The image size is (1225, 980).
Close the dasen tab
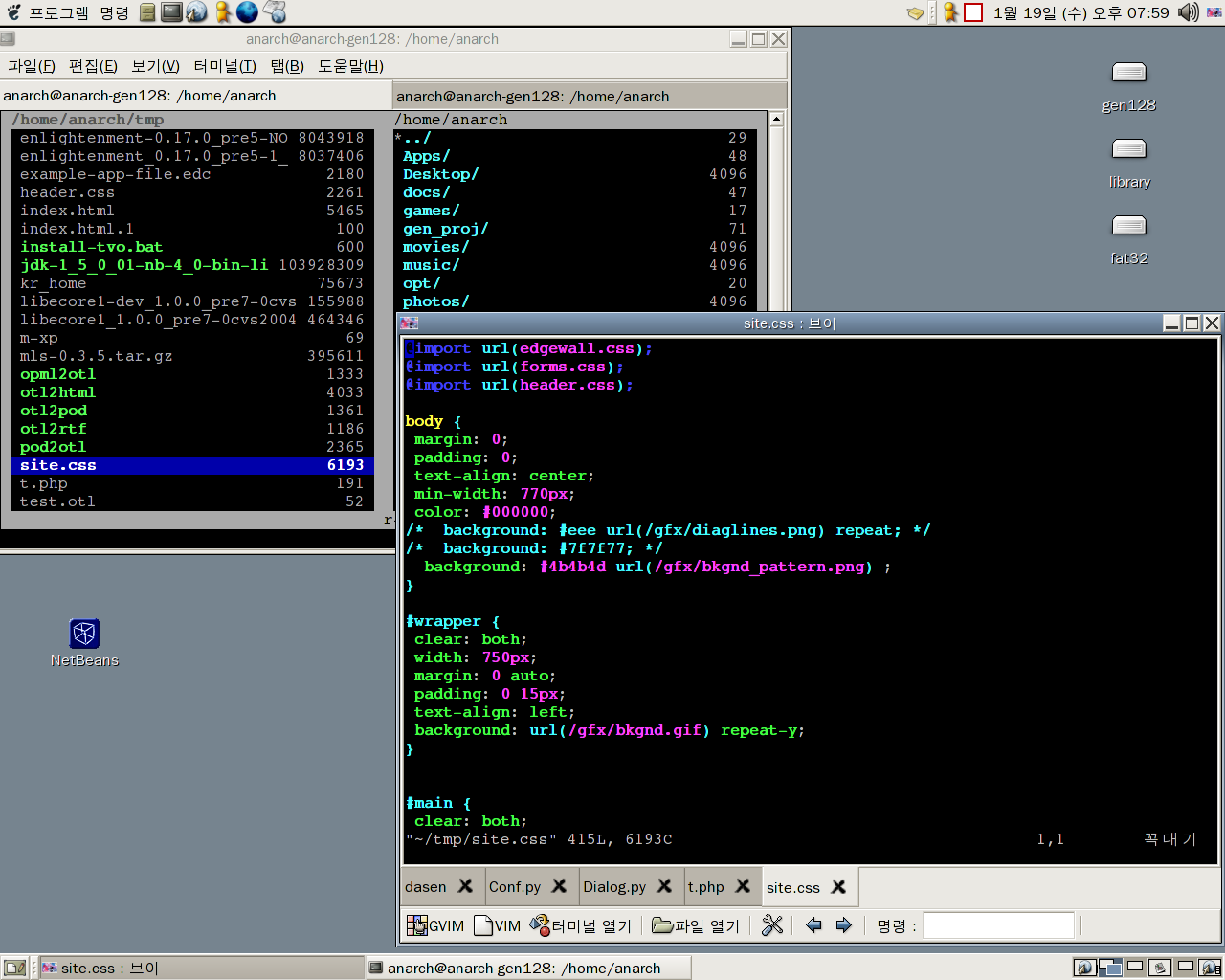[465, 886]
